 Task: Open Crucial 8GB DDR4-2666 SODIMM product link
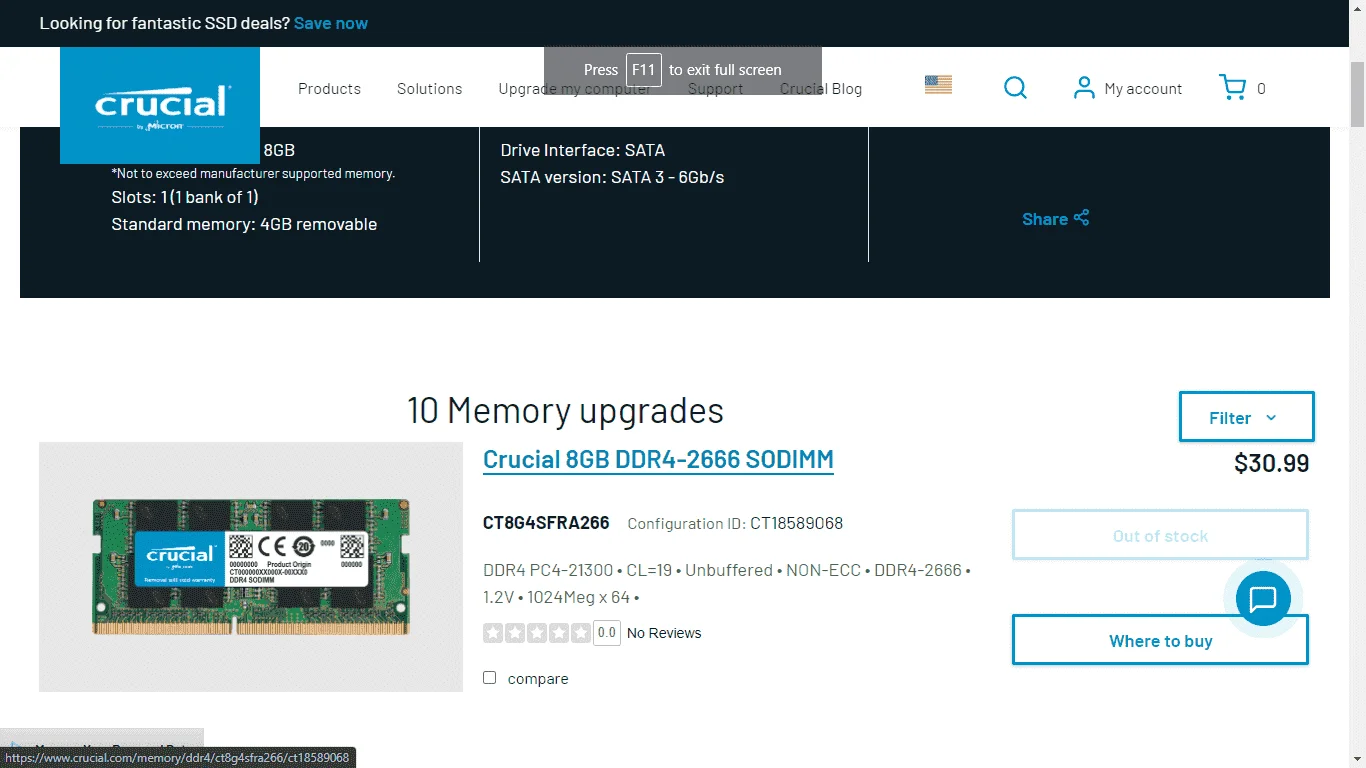click(x=658, y=460)
